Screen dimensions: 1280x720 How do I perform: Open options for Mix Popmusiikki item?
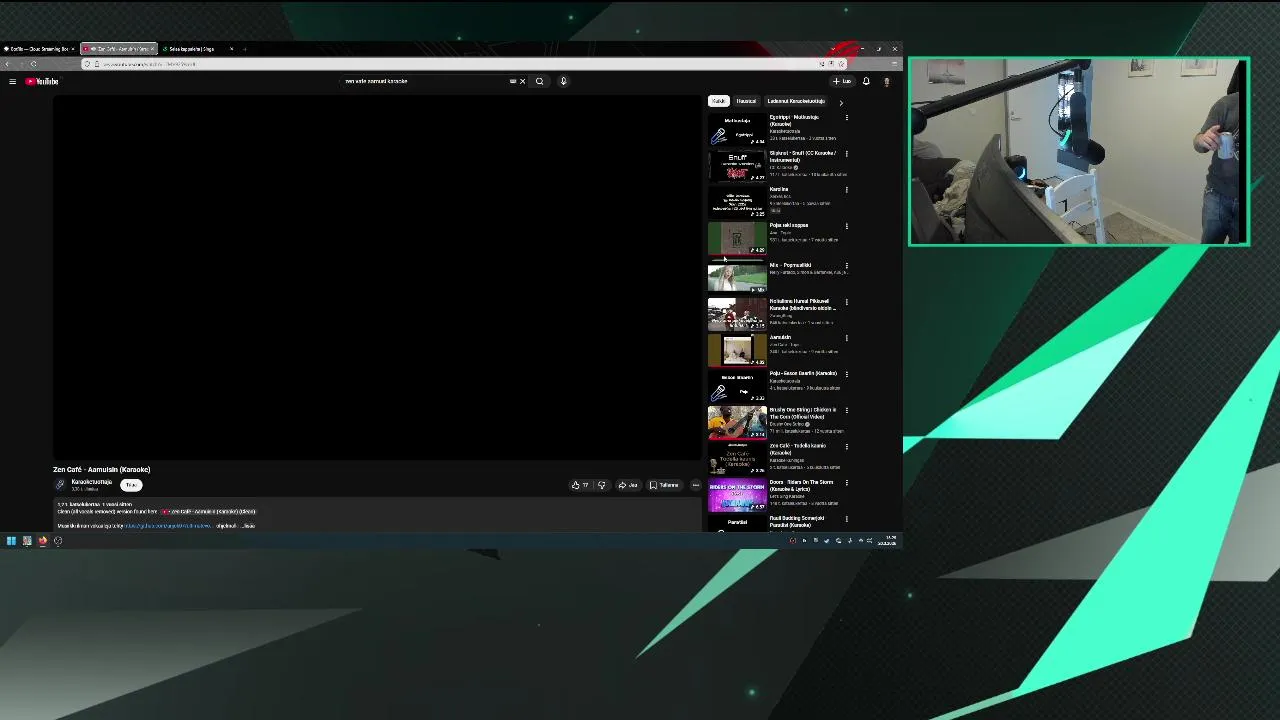pyautogui.click(x=846, y=266)
